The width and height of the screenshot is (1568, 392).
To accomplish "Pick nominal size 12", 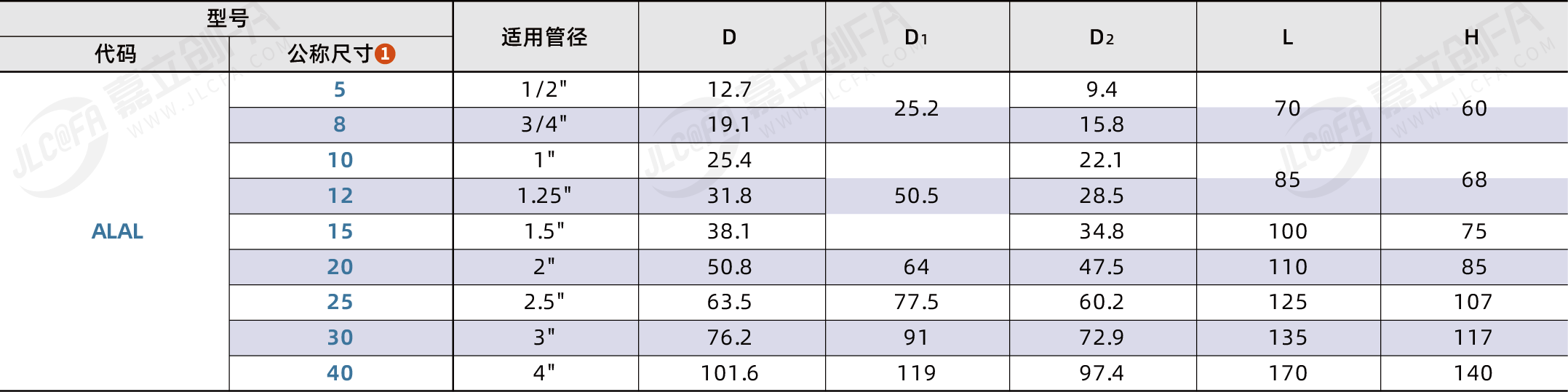I will (340, 196).
